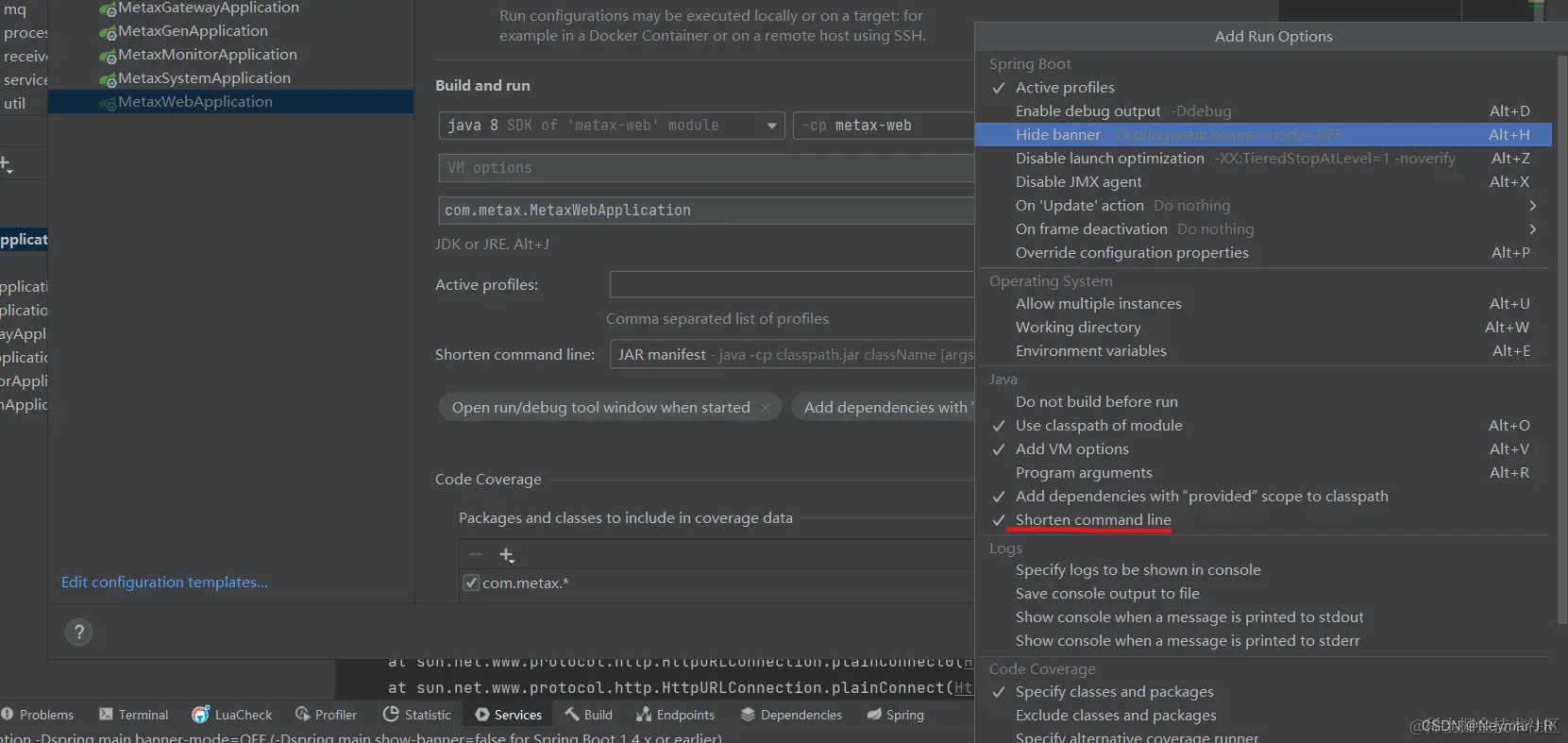
Task: Open Endpoints tool window icon
Action: [x=644, y=715]
